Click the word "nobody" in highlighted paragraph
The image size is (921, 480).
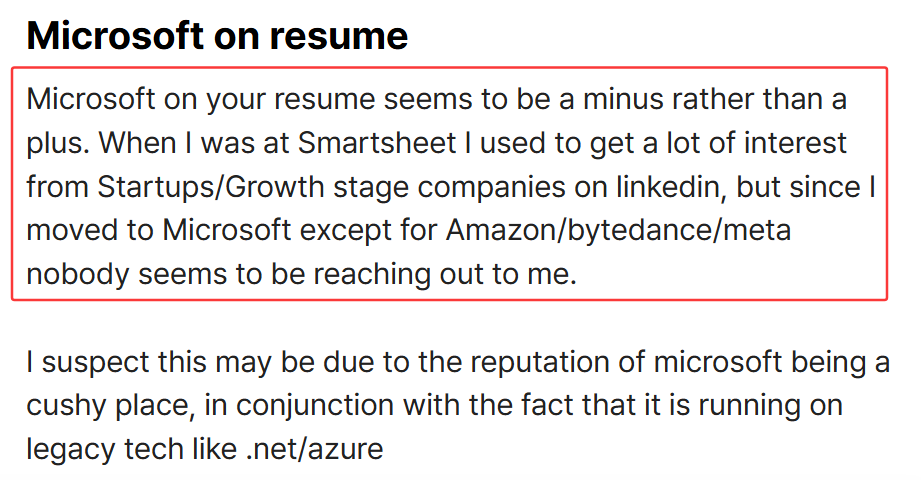[78, 274]
